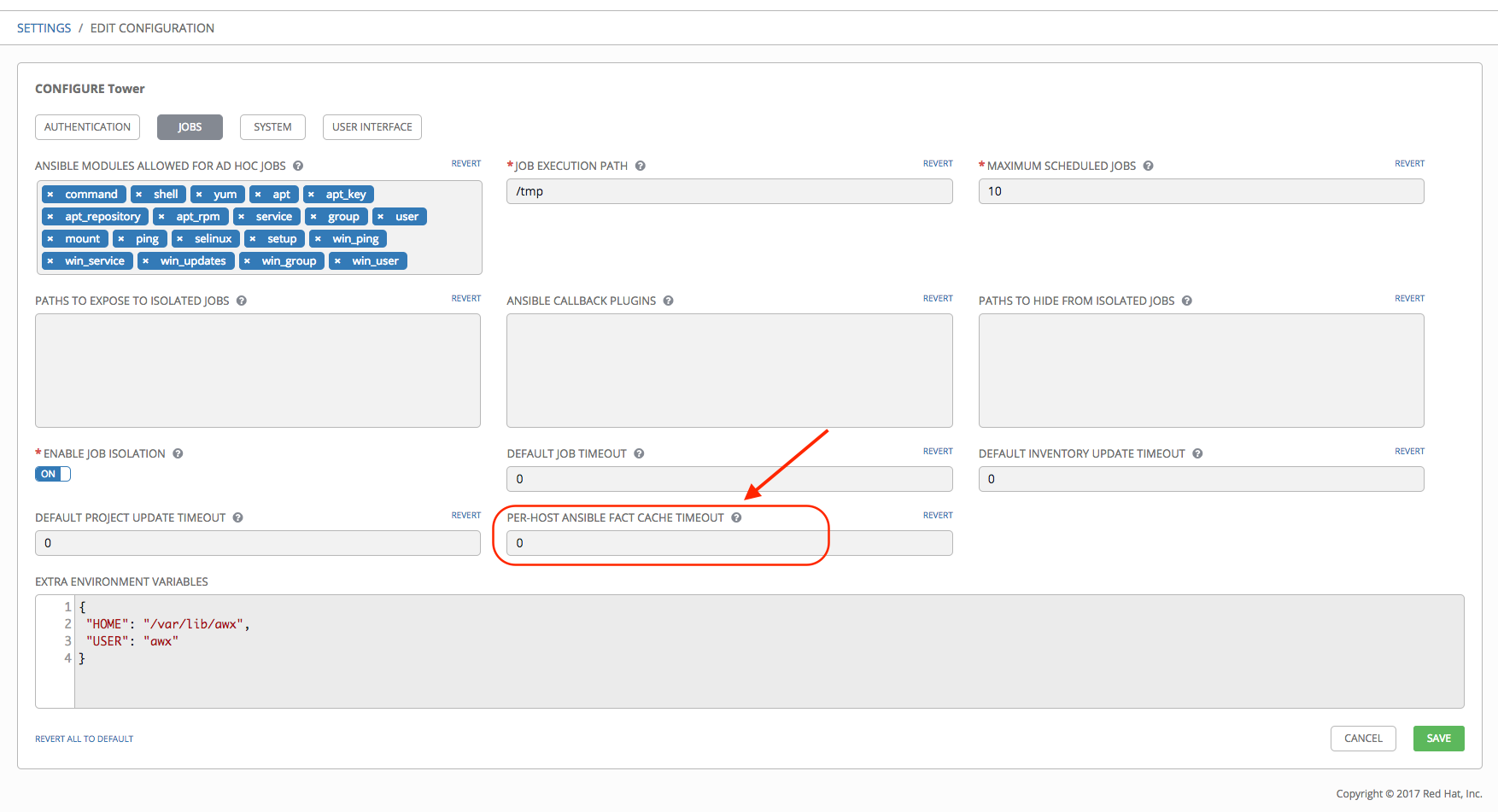
Task: Click the Paths to Hide from Isolated Jobs textarea
Action: (1202, 371)
